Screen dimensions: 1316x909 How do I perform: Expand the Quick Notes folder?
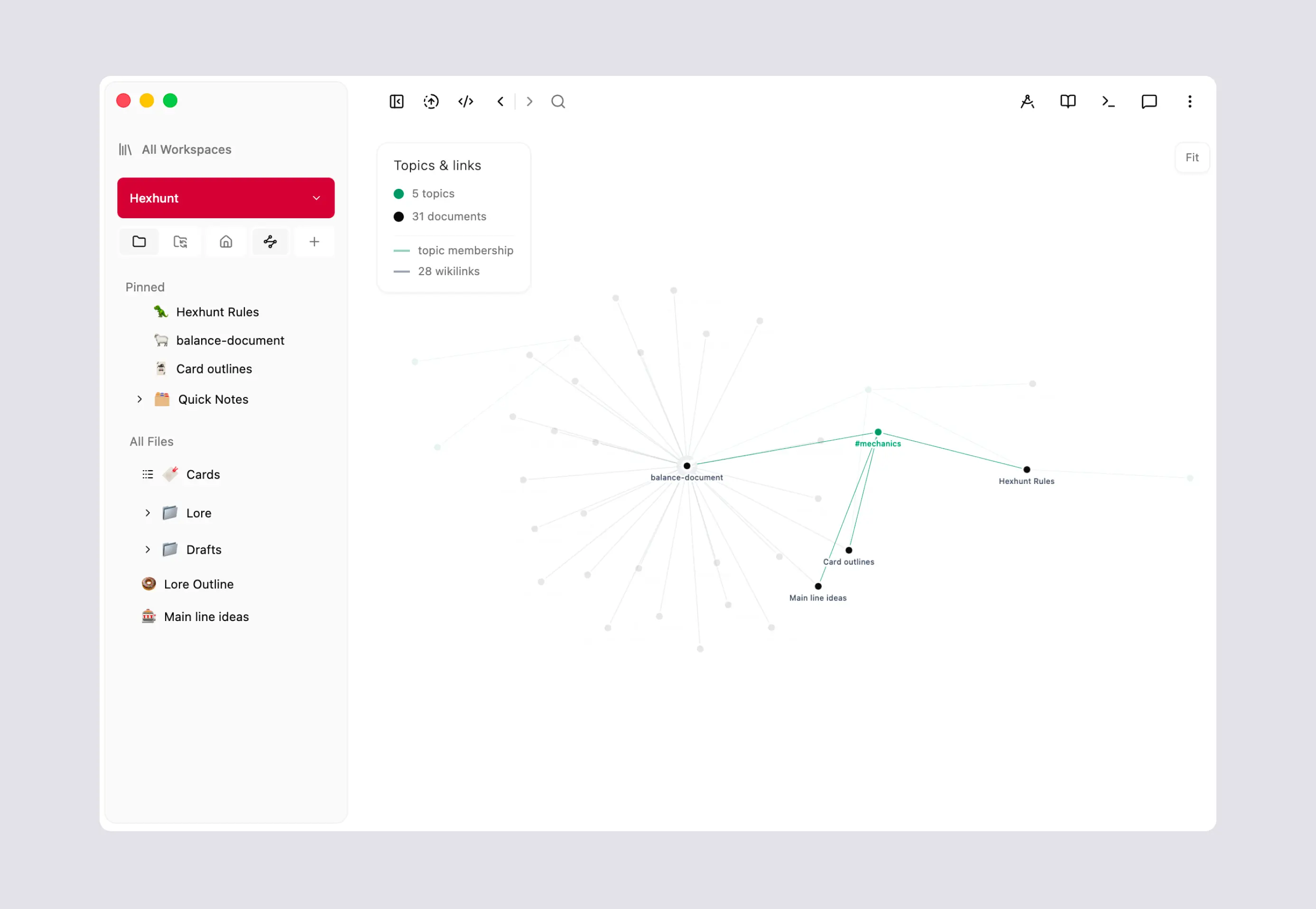139,399
